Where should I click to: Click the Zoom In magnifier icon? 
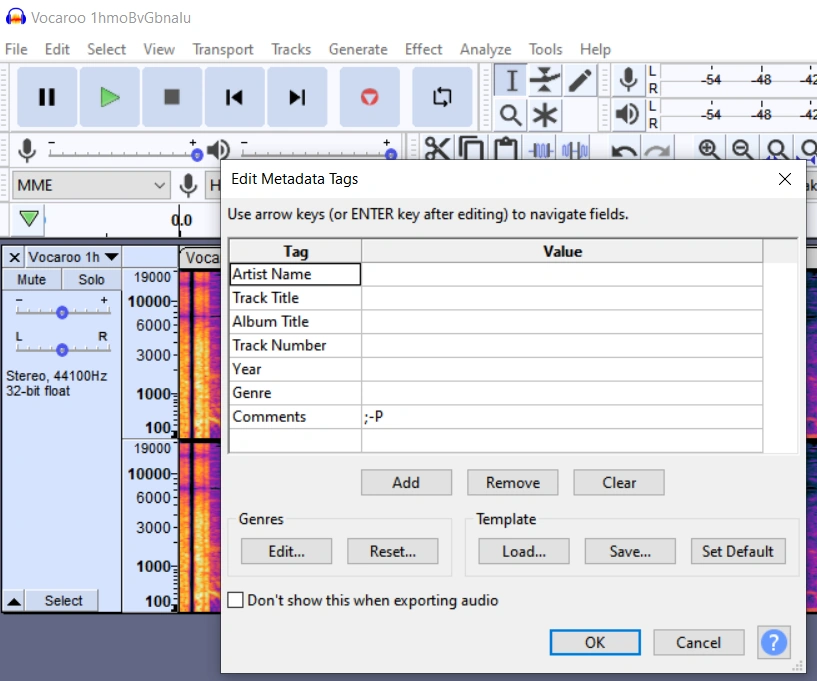pos(709,149)
